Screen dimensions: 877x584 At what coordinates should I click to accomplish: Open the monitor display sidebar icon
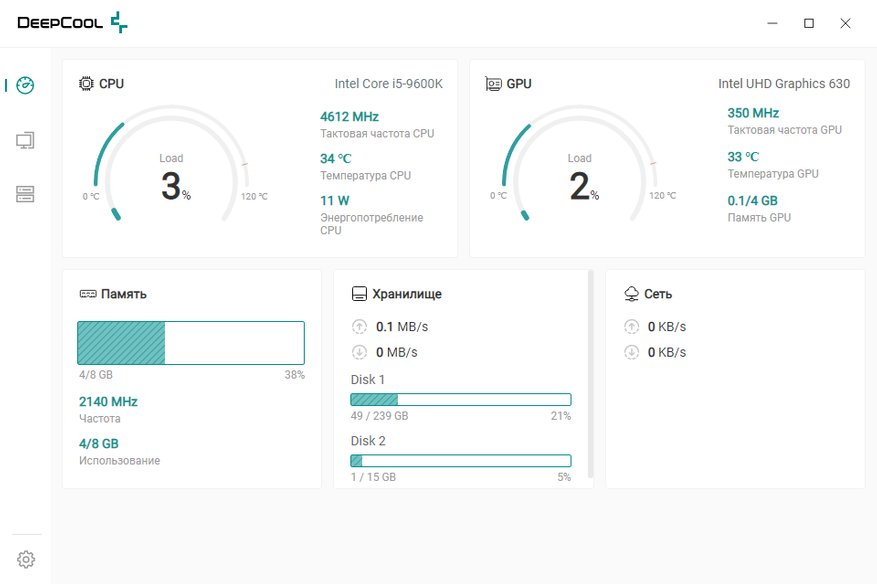tap(25, 140)
